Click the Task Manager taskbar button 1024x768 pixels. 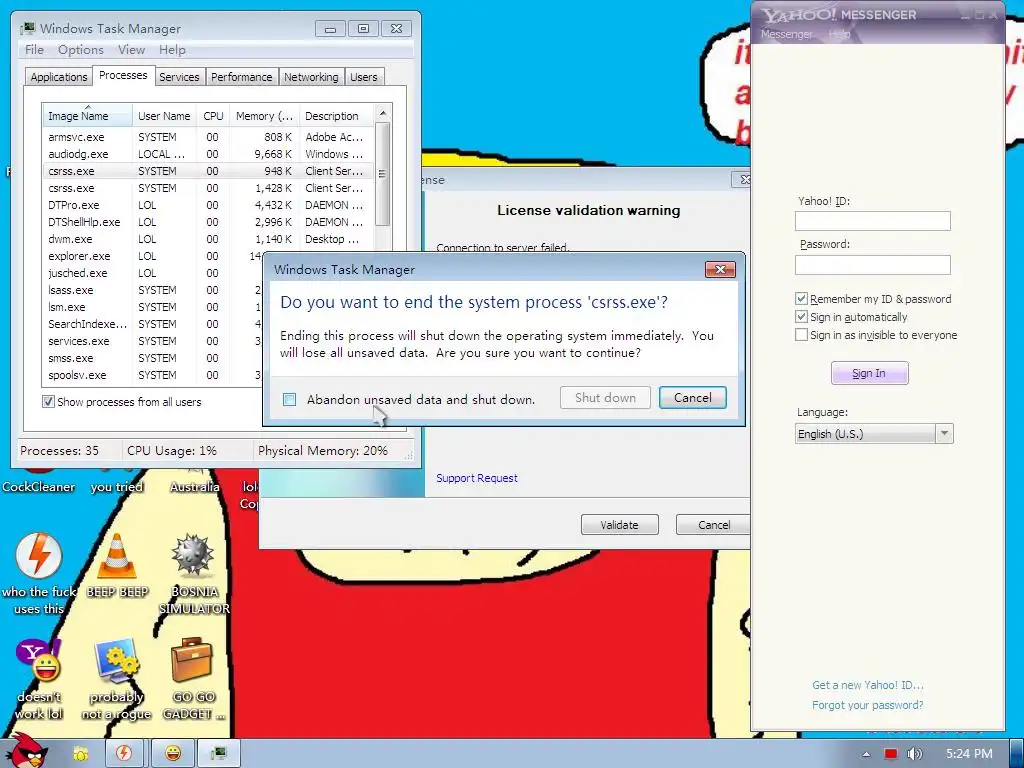coord(219,753)
